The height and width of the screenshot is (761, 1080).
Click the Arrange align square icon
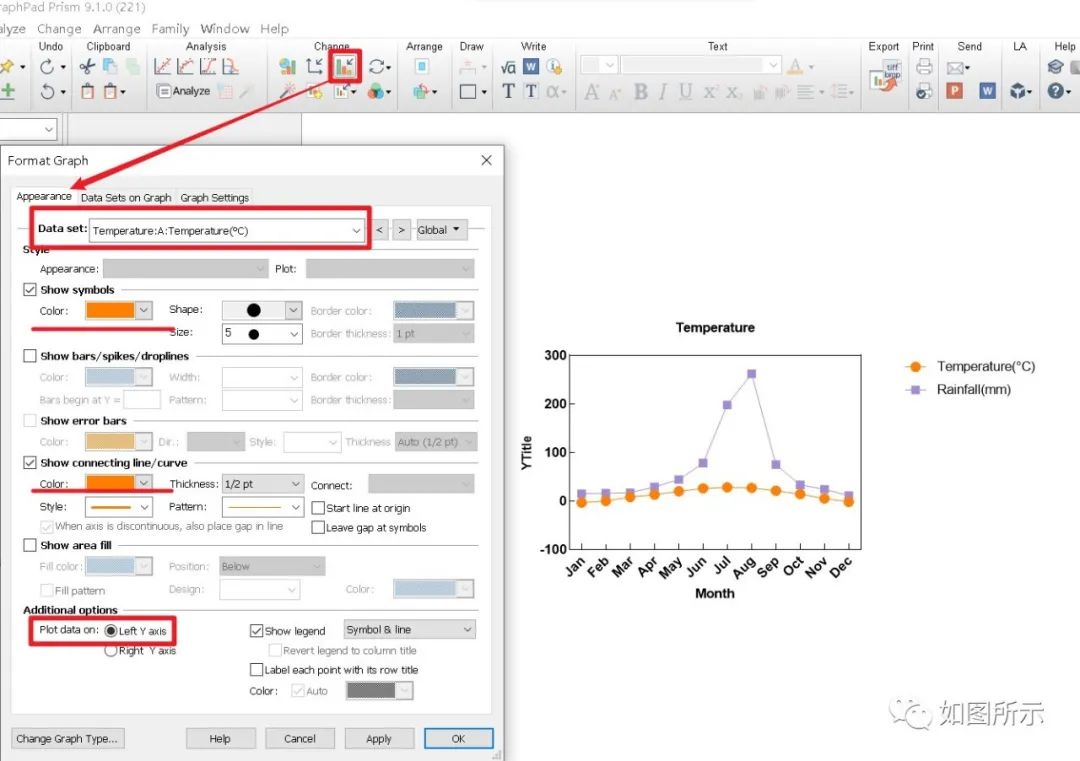click(422, 67)
